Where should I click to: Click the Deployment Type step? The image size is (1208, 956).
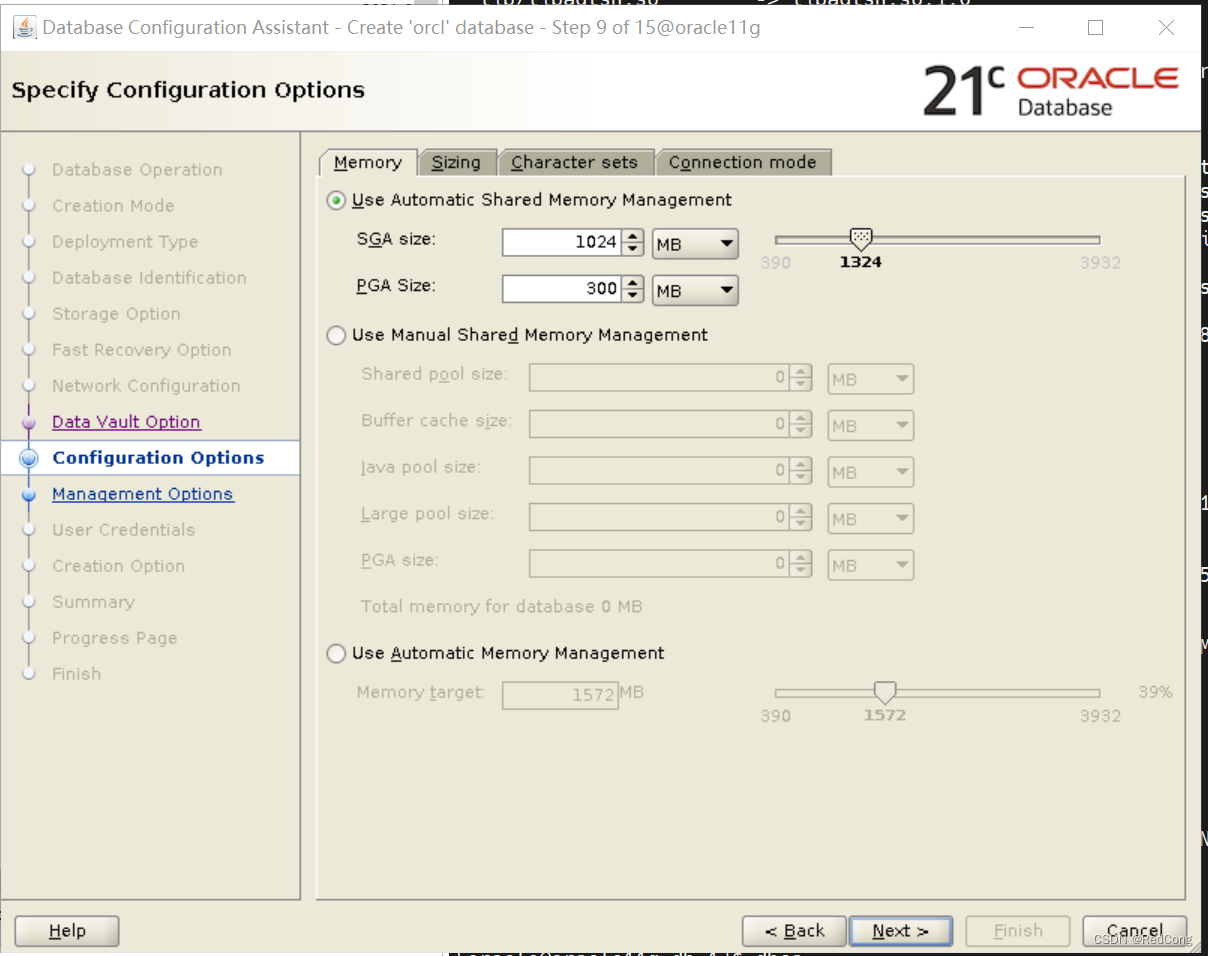tap(125, 242)
